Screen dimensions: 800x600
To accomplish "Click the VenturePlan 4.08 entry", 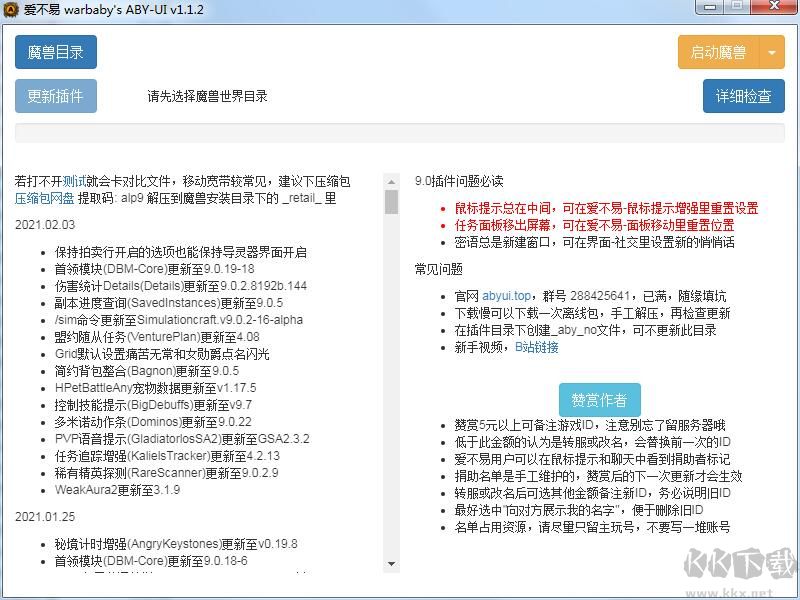I will pos(157,337).
